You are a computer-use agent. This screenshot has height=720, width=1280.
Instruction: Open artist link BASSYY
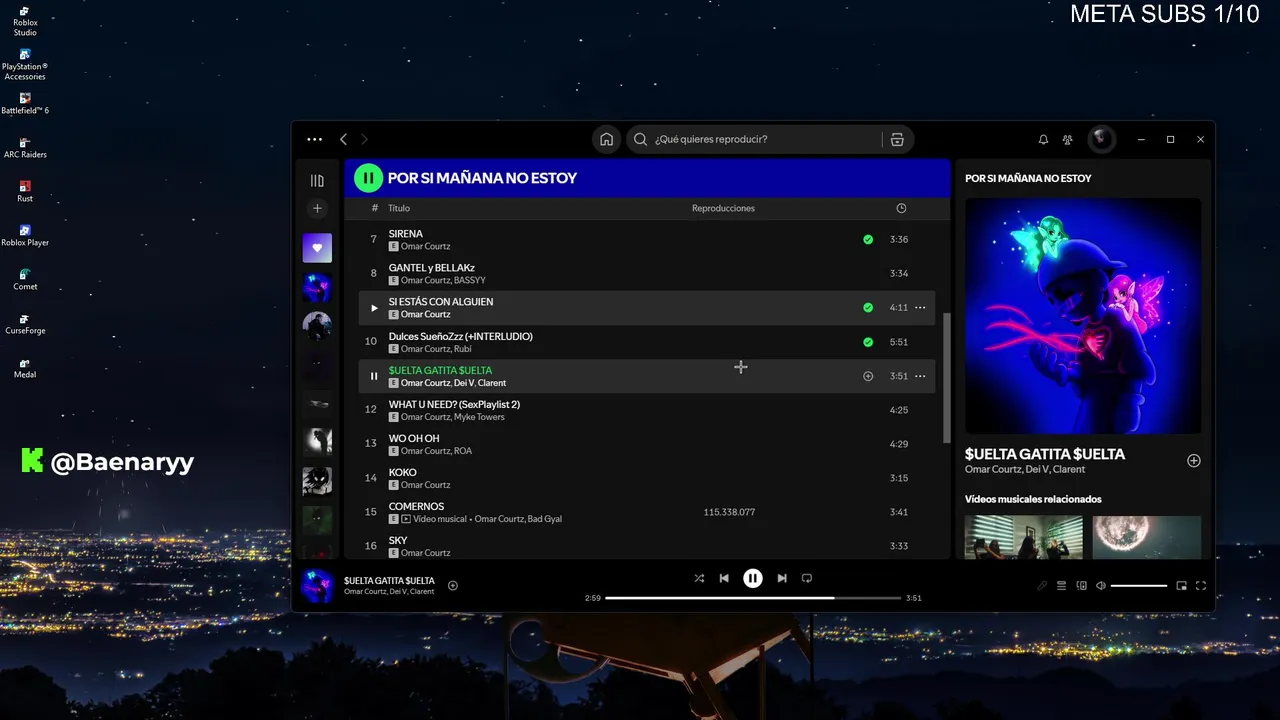tap(468, 281)
